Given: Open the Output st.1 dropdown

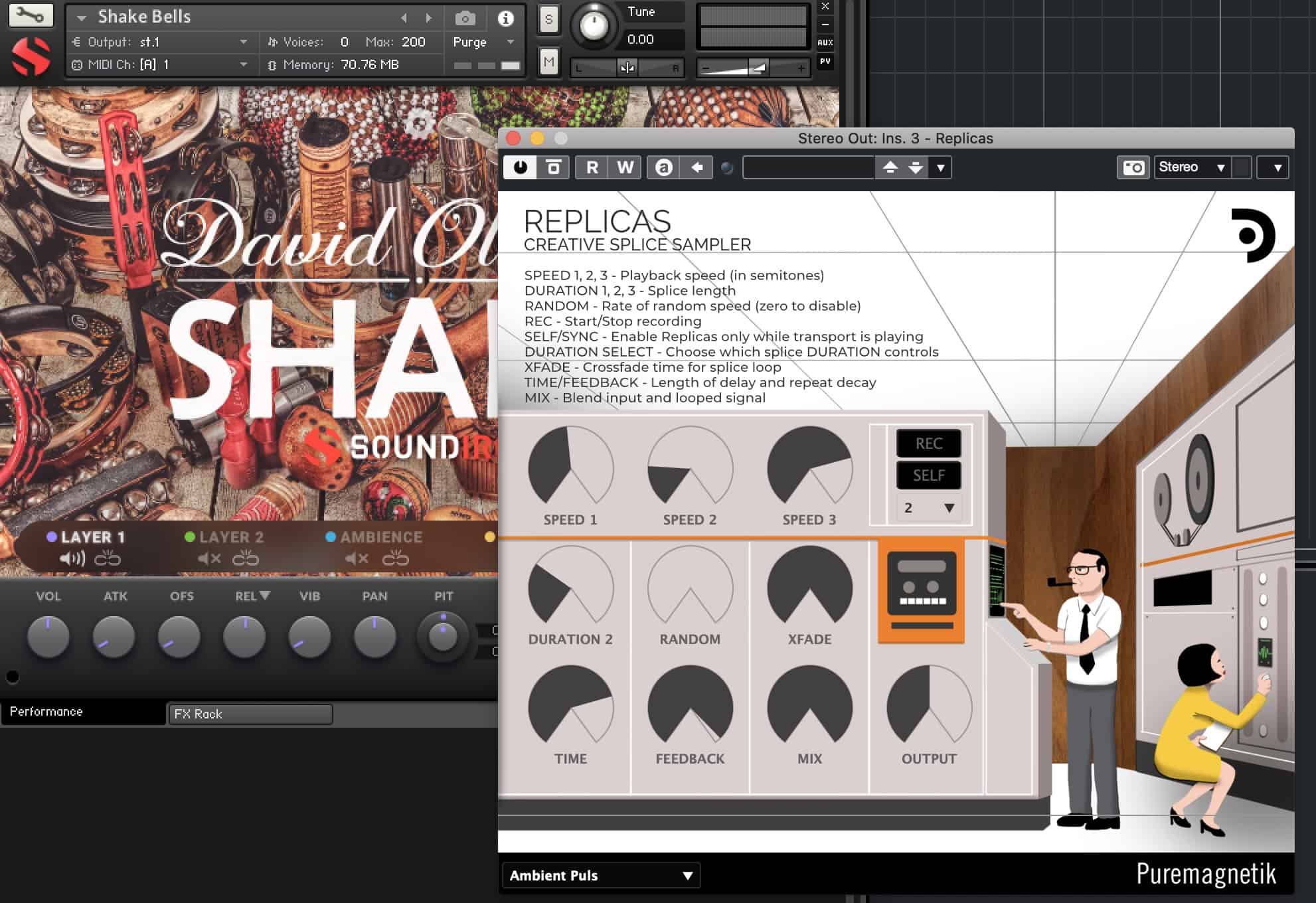Looking at the screenshot, I should (x=159, y=42).
